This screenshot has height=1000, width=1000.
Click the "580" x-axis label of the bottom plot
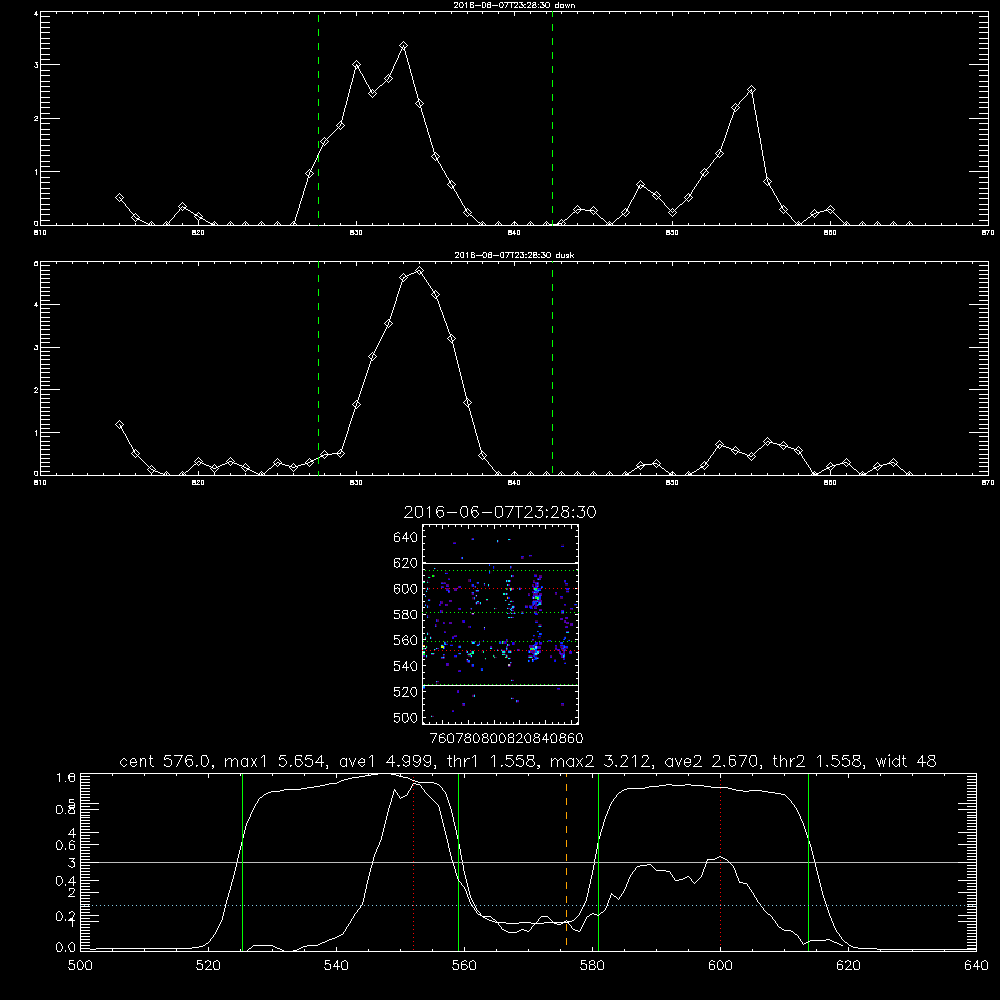pos(592,966)
